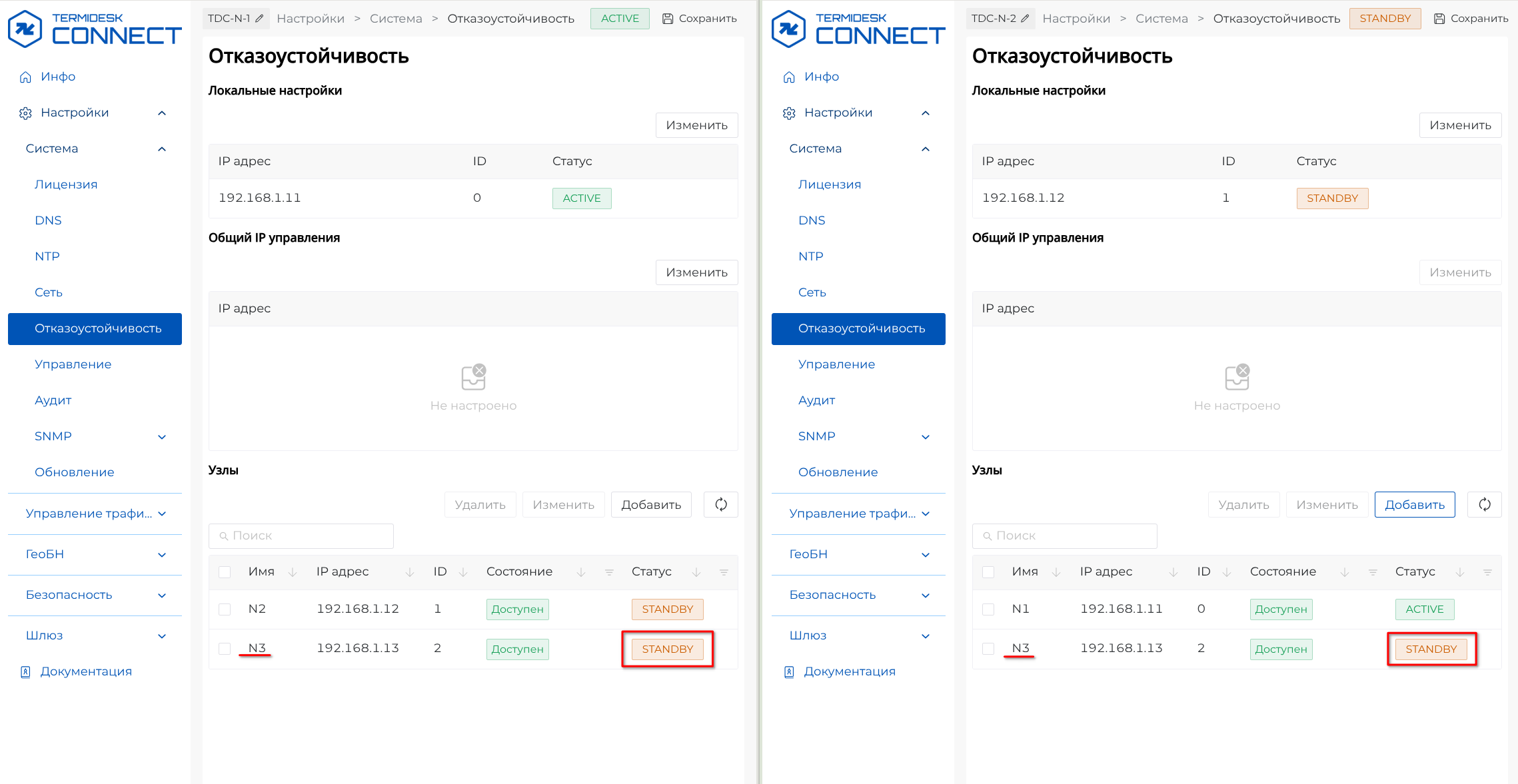1518x784 pixels.
Task: Click pencil edit icon next to TDC-N-1
Action: click(260, 19)
